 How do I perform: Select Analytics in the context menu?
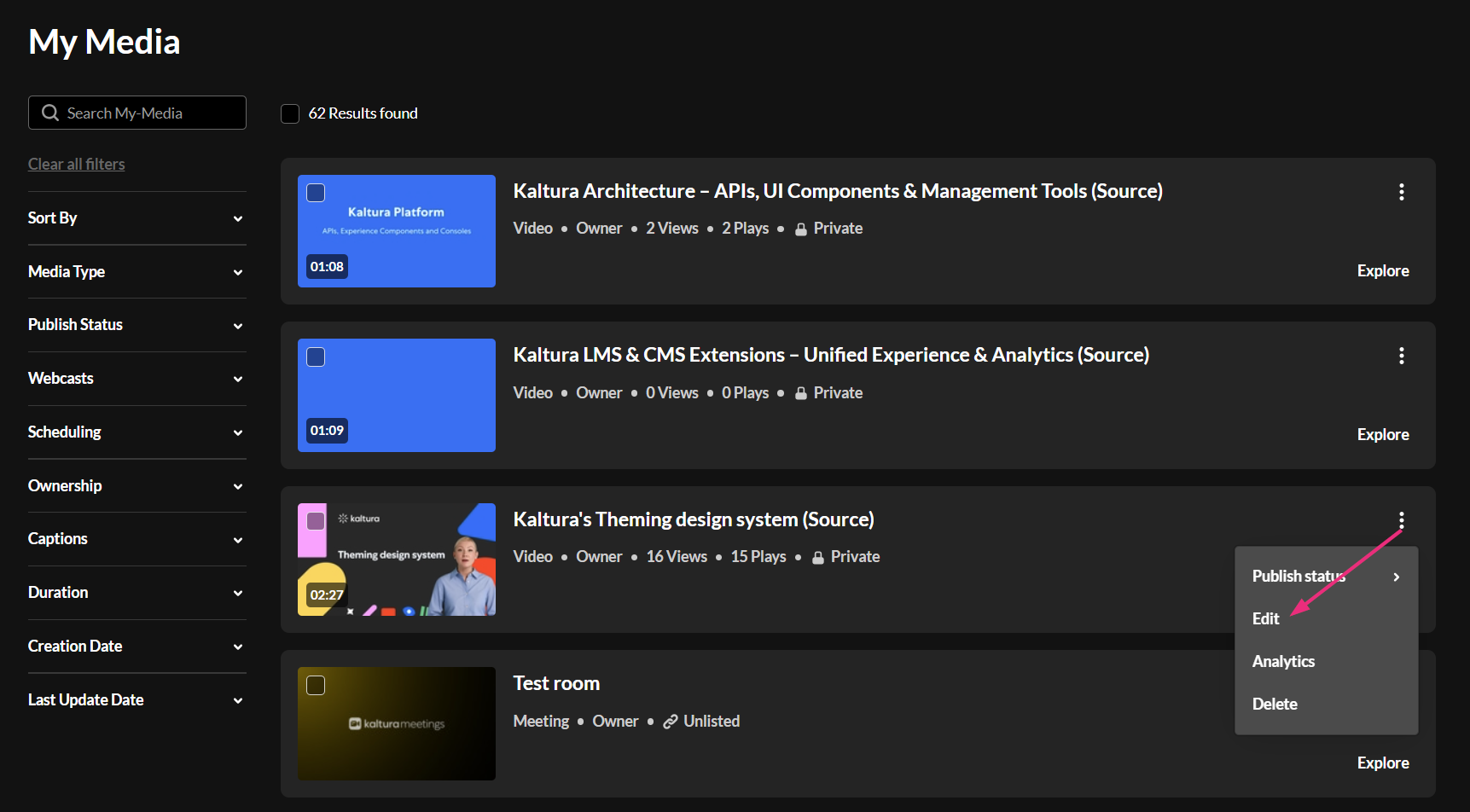[x=1326, y=662]
